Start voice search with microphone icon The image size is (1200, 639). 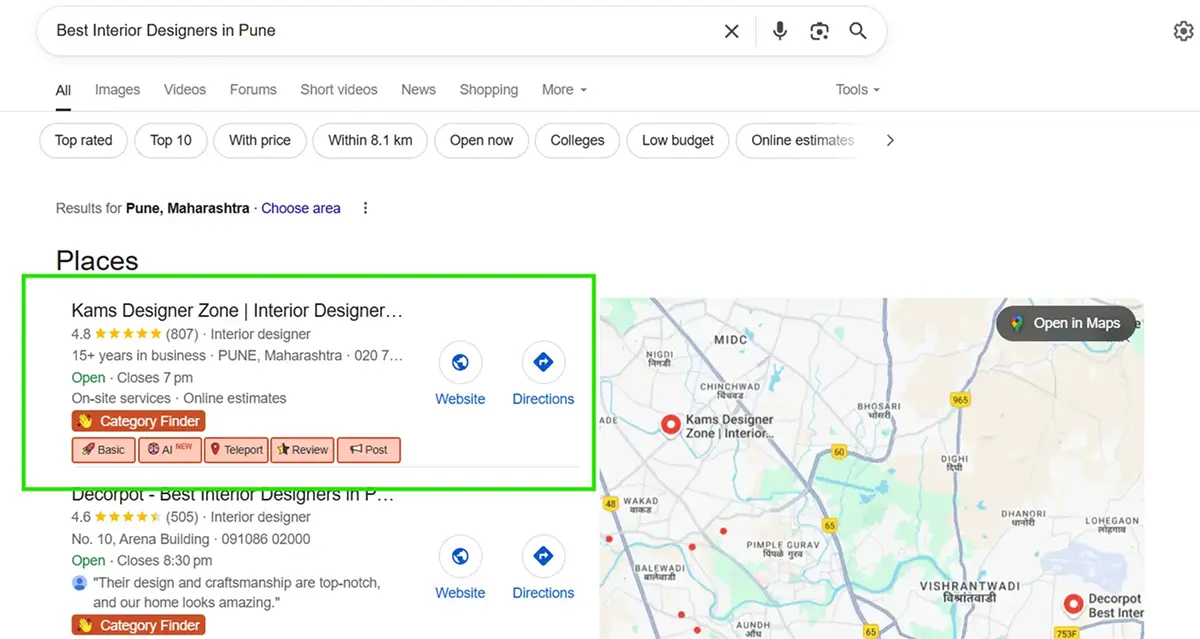pos(780,31)
